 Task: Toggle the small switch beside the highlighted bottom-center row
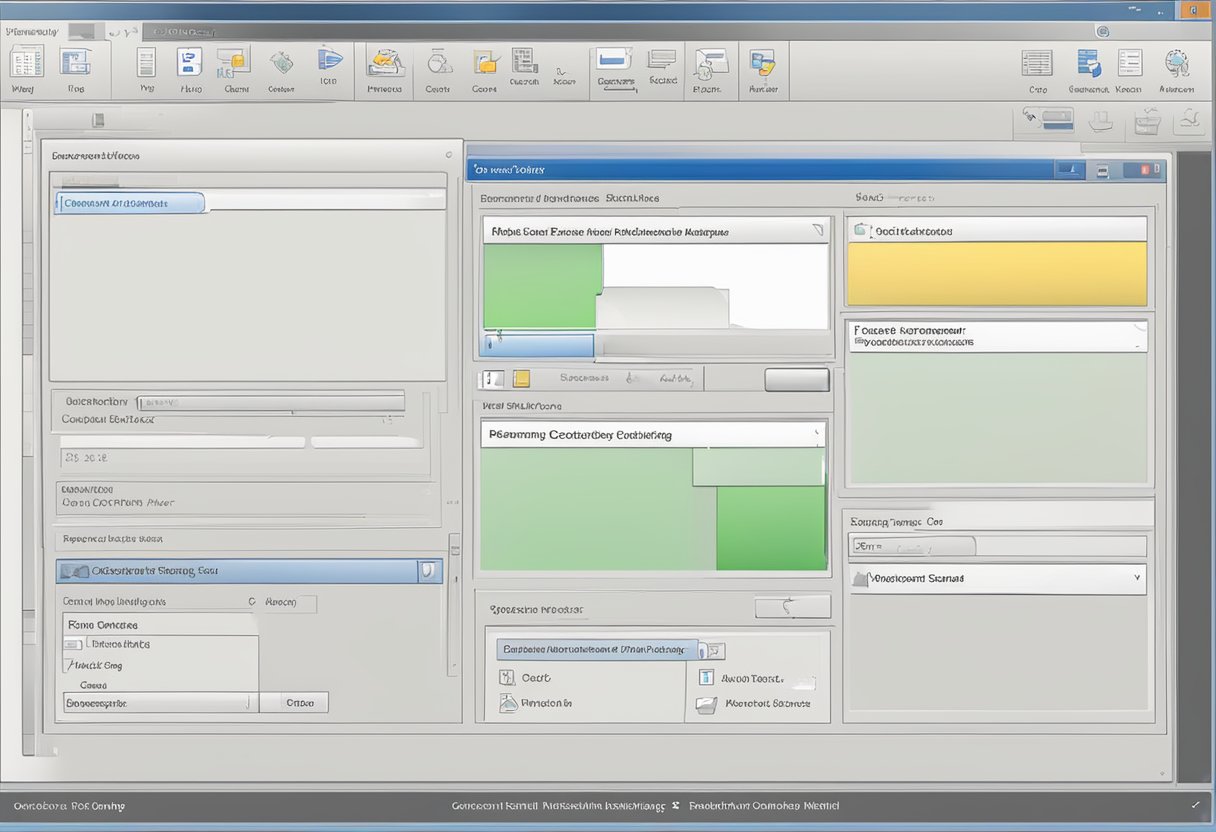702,650
